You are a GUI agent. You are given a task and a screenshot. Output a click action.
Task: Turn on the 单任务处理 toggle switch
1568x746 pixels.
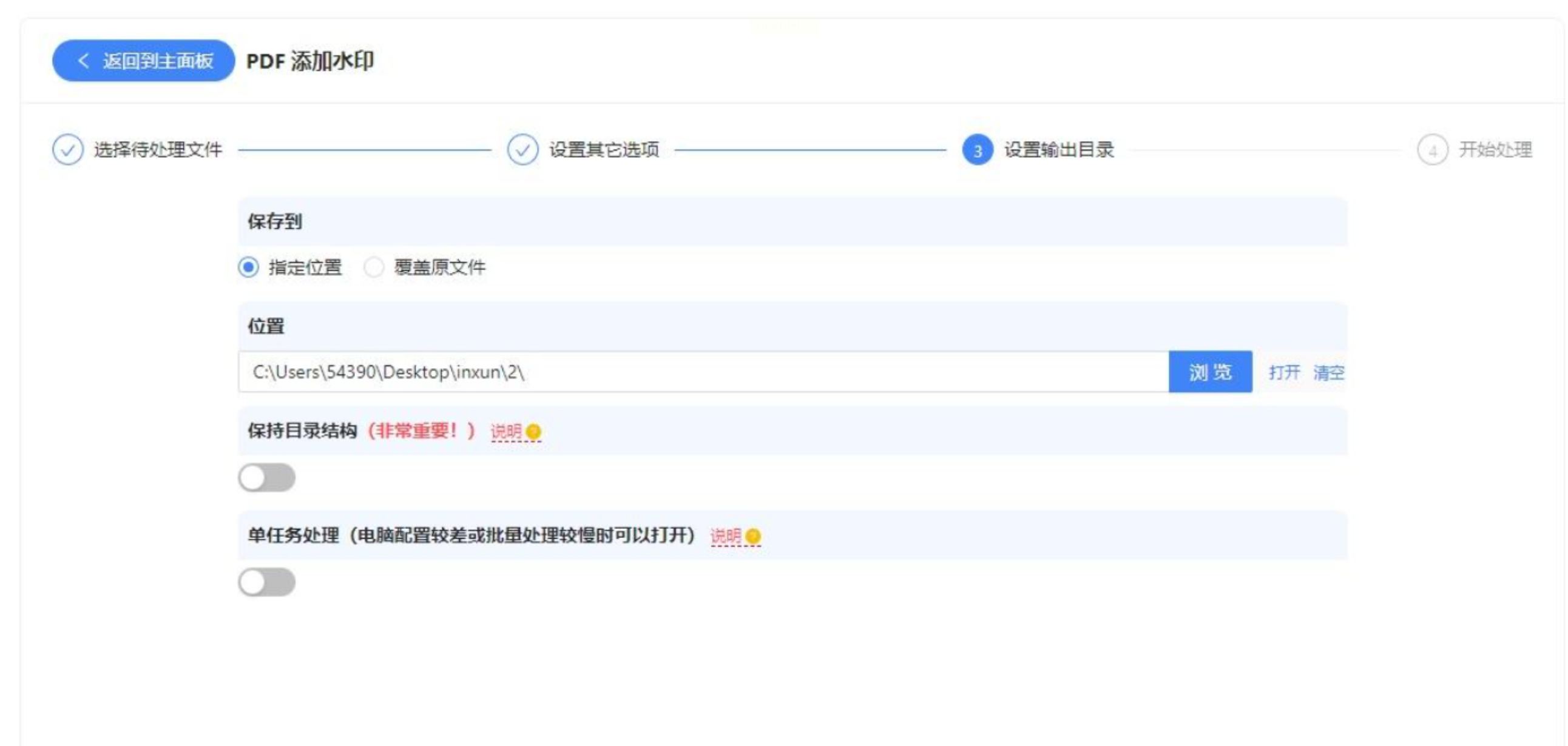coord(266,582)
